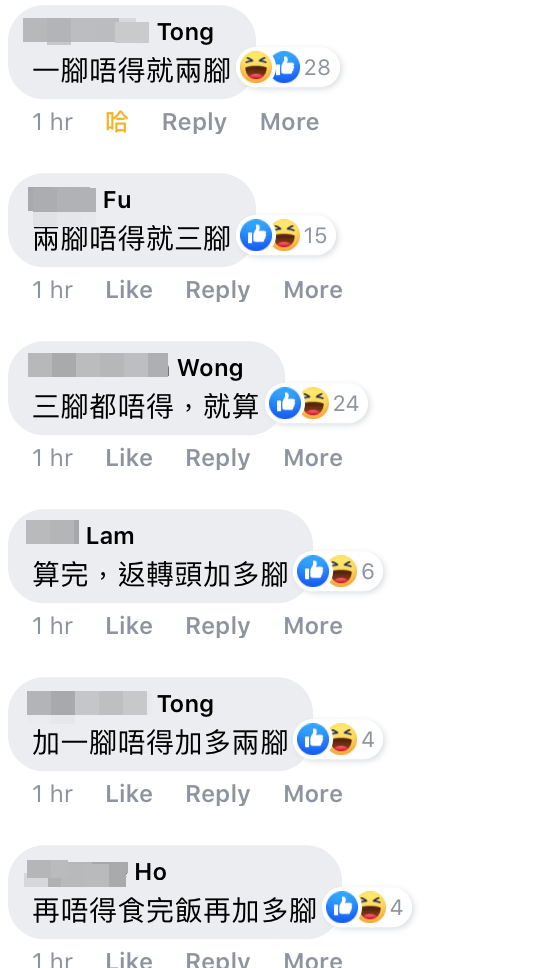Reply to the comment 一腳唔得就兩腳

coord(194,122)
